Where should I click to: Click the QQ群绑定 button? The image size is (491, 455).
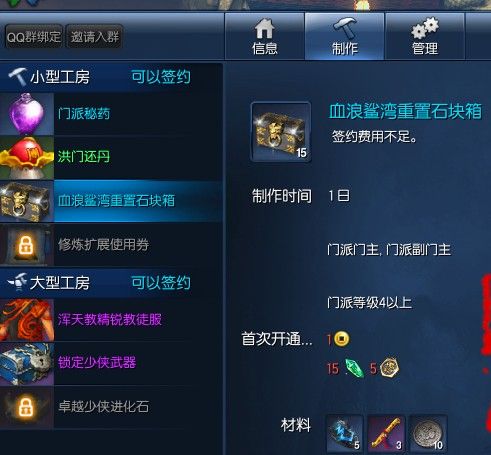pyautogui.click(x=34, y=36)
